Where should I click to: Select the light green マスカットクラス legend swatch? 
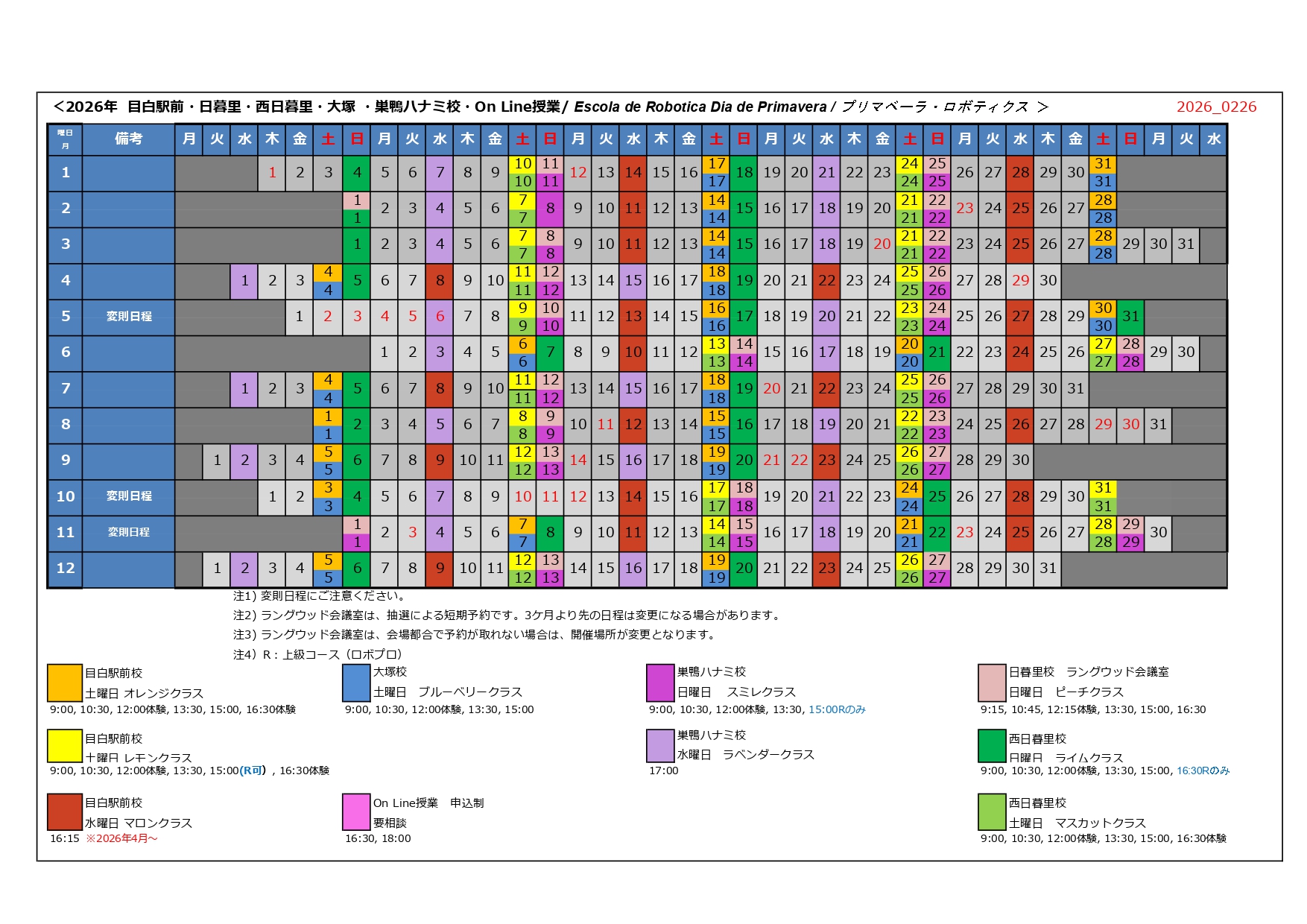click(x=992, y=811)
